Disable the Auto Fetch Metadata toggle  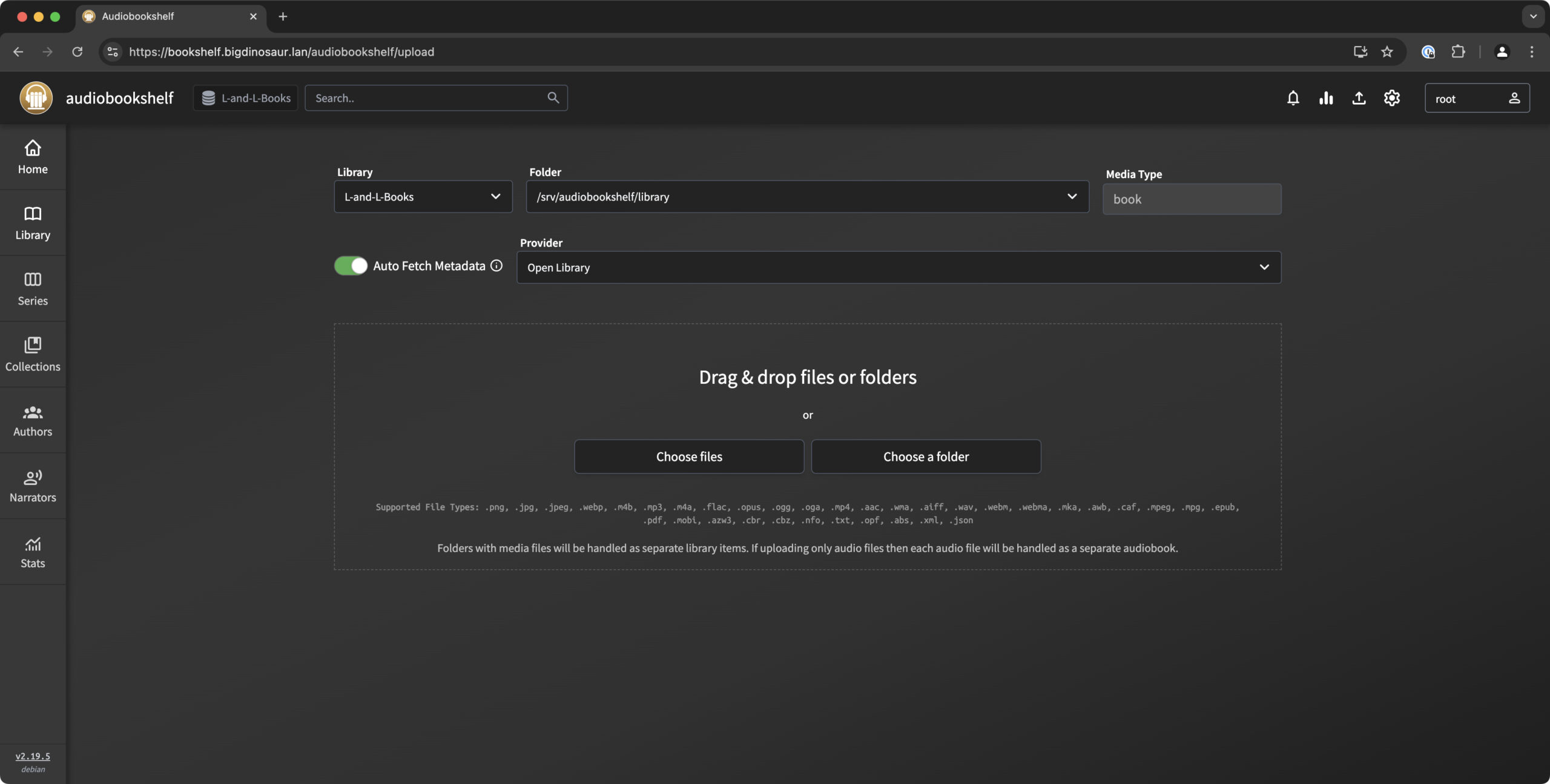click(x=351, y=266)
